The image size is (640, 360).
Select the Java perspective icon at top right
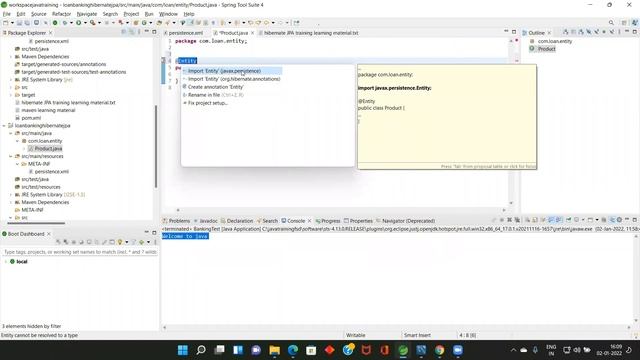(634, 23)
